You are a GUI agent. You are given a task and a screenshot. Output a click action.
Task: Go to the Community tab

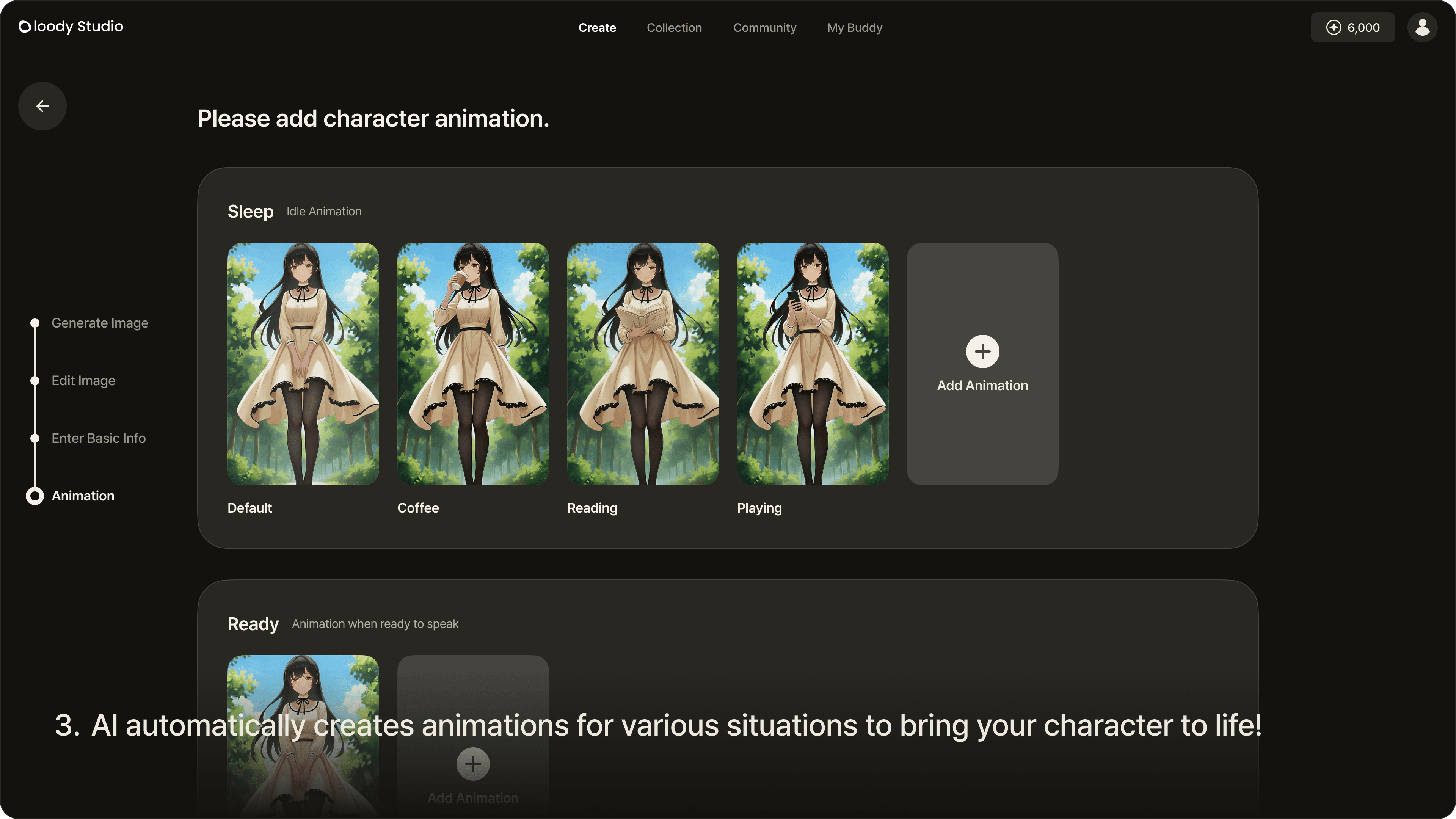click(764, 28)
